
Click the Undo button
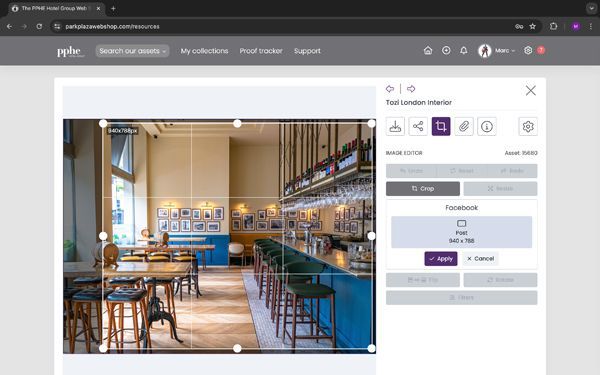click(411, 171)
